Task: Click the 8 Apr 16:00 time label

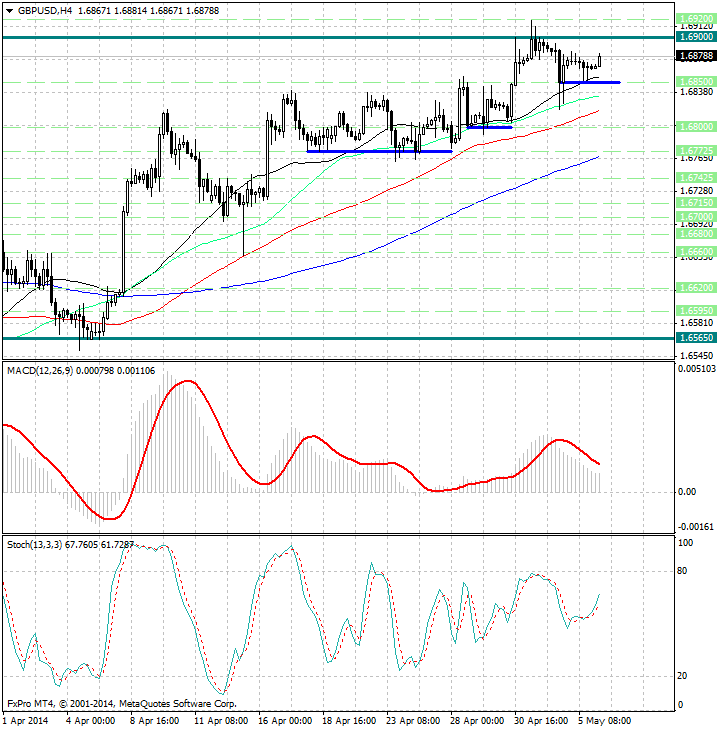Action: click(155, 718)
